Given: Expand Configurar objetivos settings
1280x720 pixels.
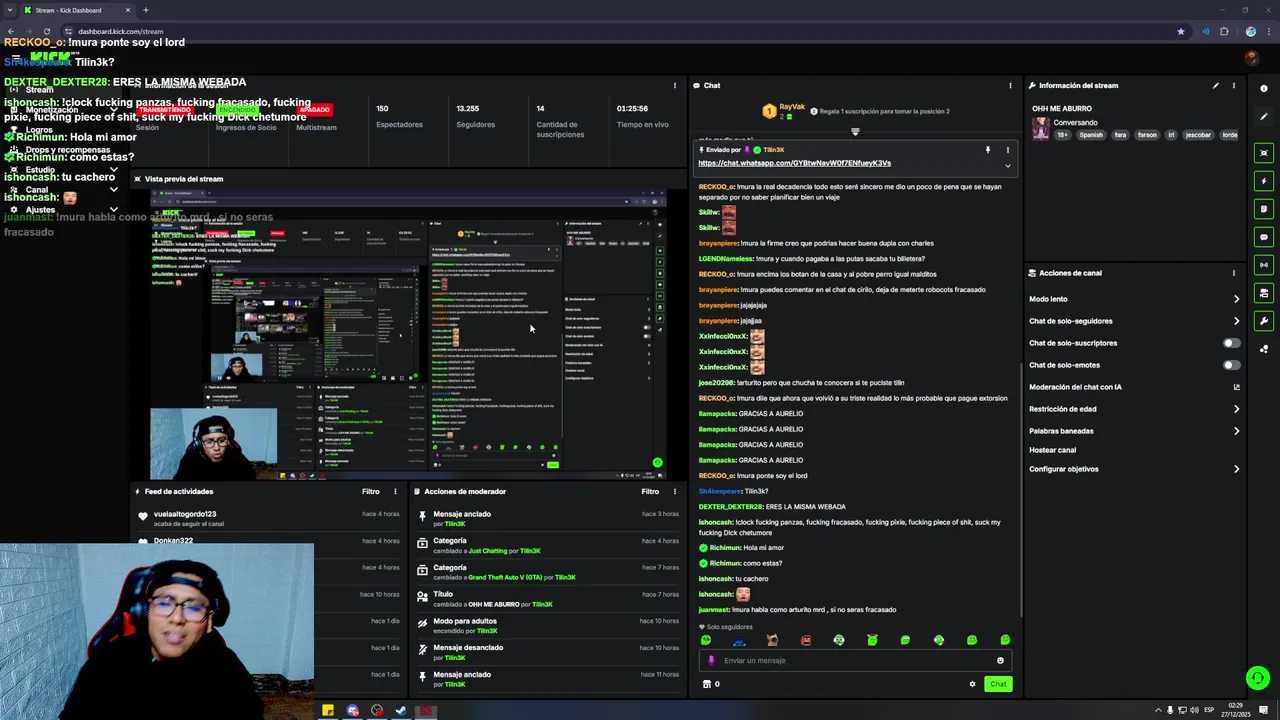Looking at the screenshot, I should 1236,469.
